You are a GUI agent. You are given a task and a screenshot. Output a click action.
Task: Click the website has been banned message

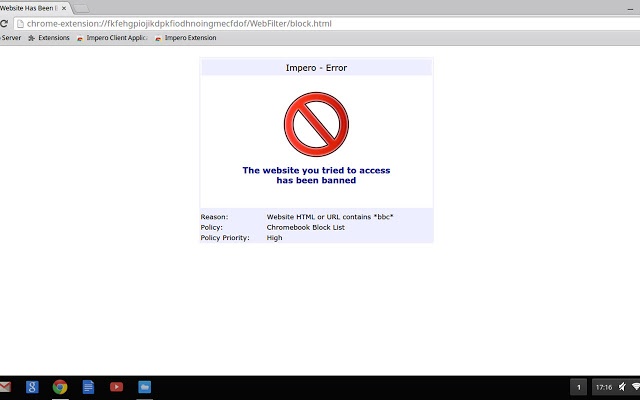coord(316,175)
